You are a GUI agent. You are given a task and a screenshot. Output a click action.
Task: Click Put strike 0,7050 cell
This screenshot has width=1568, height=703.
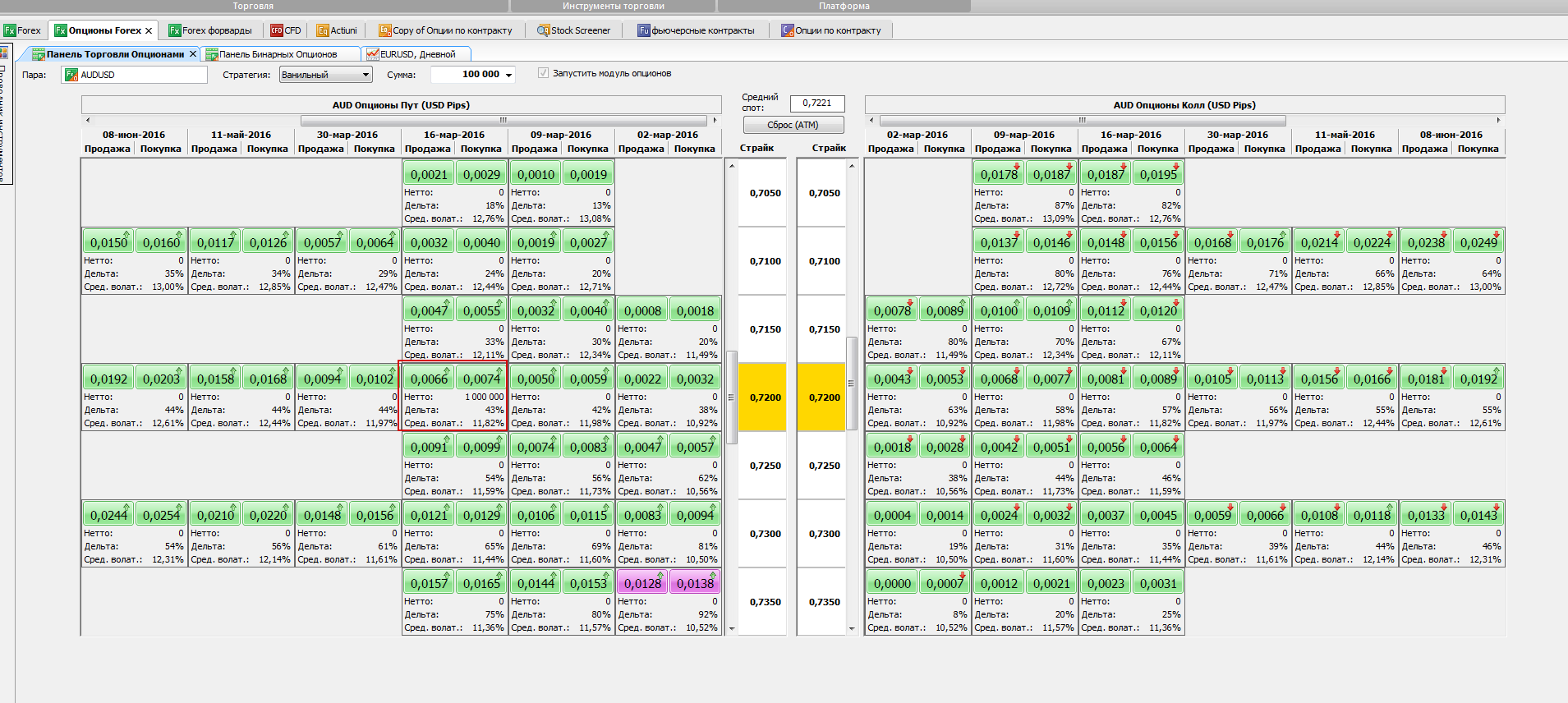coord(763,193)
